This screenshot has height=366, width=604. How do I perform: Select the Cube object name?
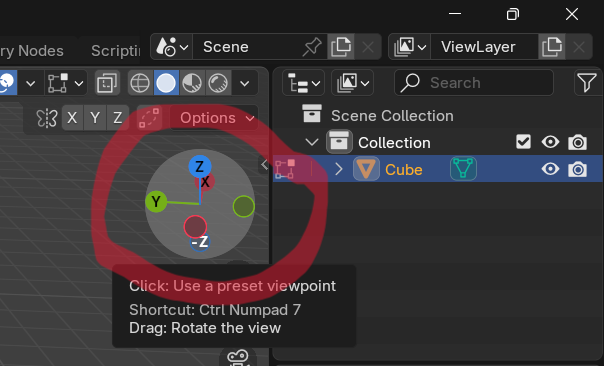[403, 170]
